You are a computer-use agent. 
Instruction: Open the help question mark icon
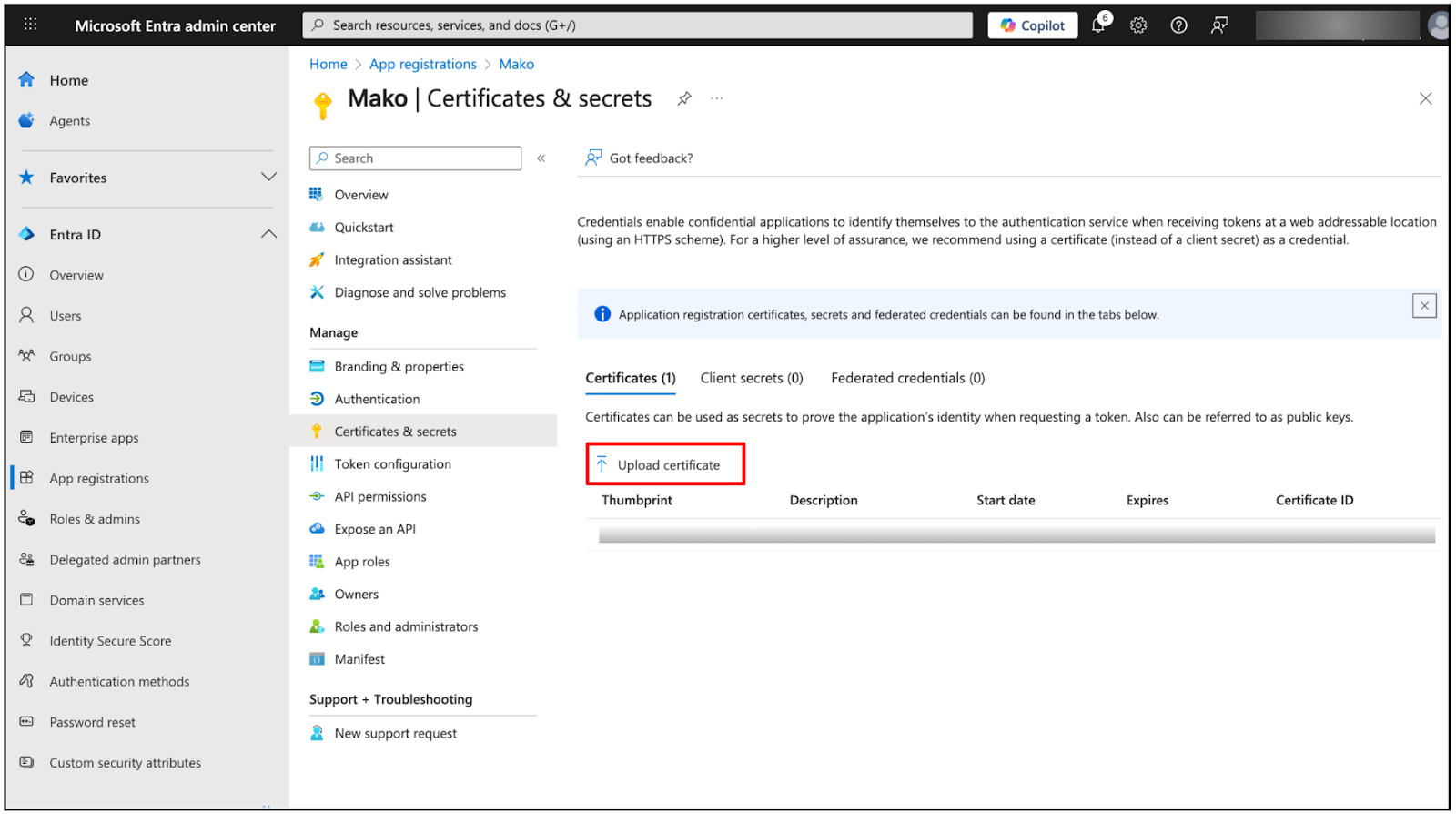(x=1178, y=25)
